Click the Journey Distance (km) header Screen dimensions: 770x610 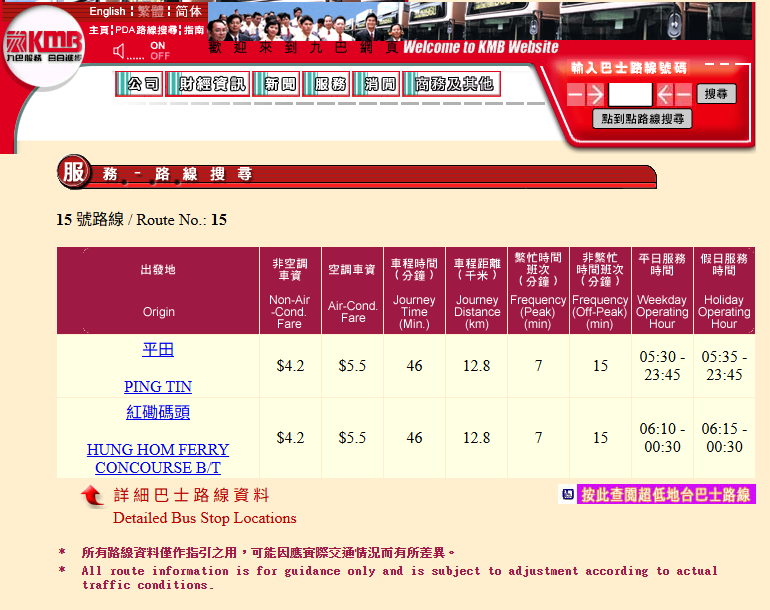click(x=476, y=291)
